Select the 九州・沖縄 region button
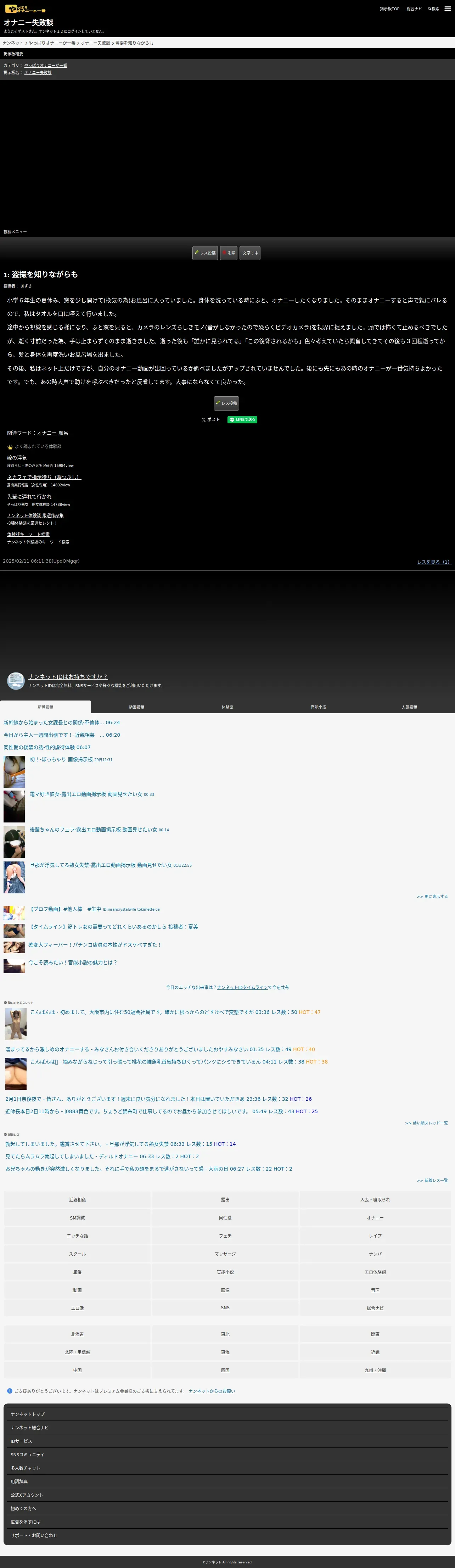 coord(375,1370)
